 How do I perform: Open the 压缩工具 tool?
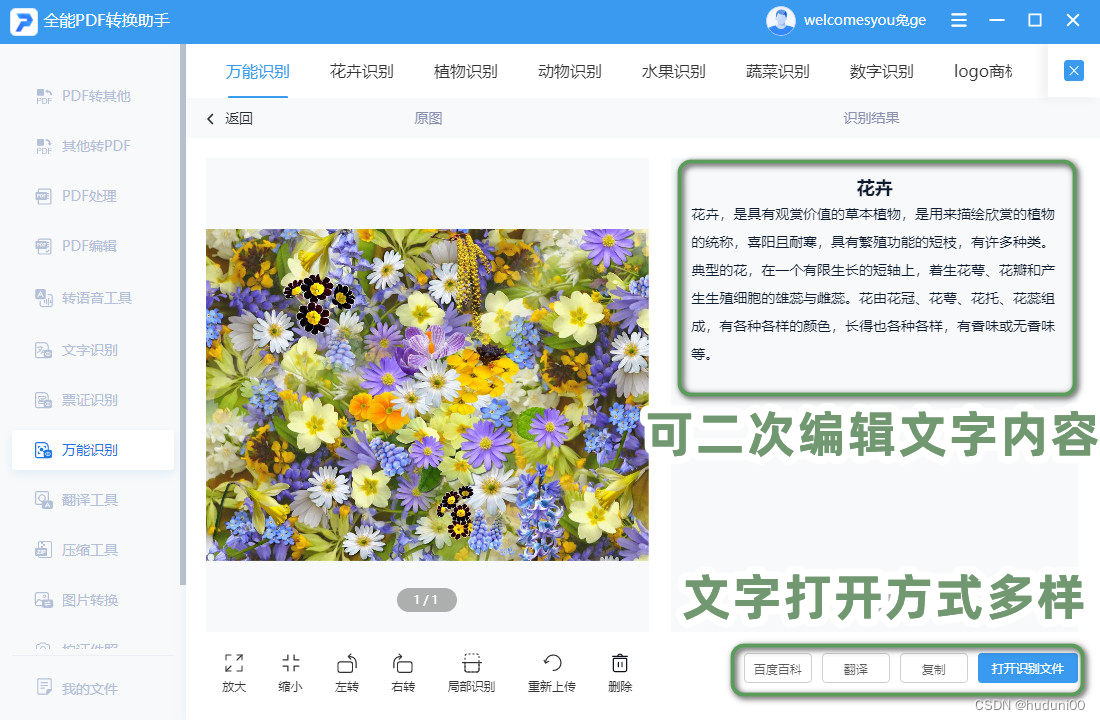[93, 551]
